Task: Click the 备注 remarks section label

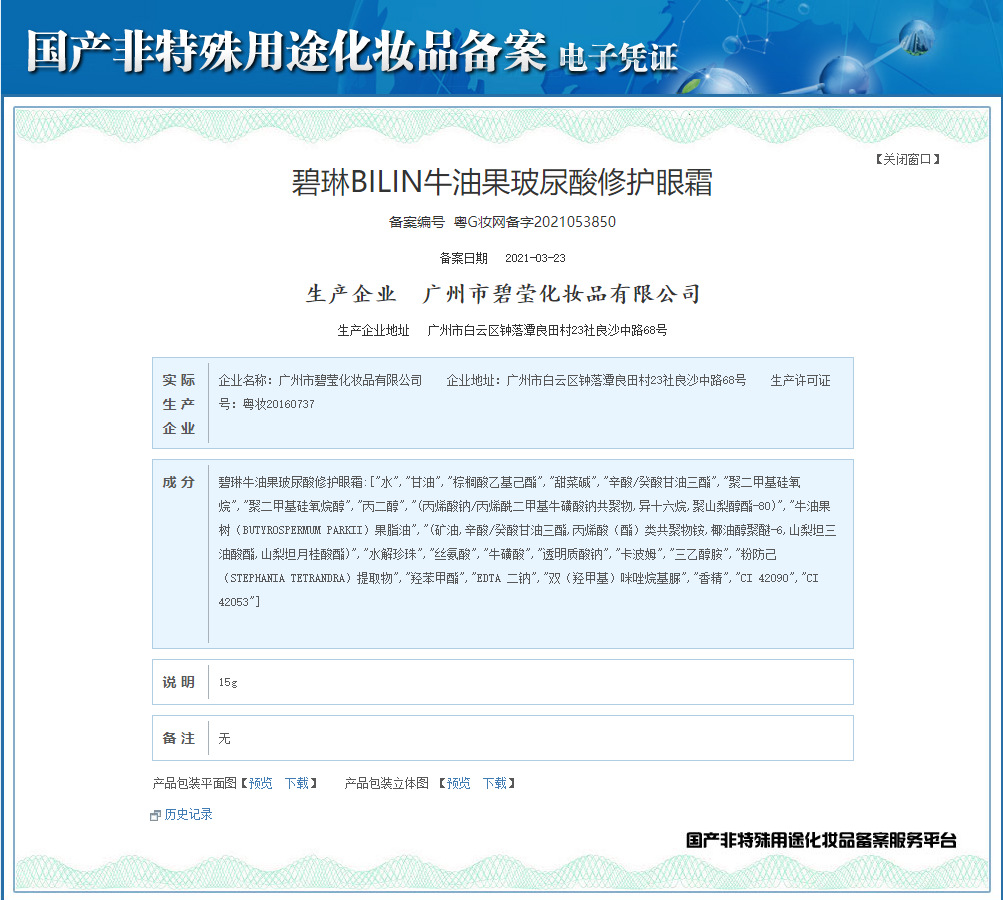Action: click(179, 738)
